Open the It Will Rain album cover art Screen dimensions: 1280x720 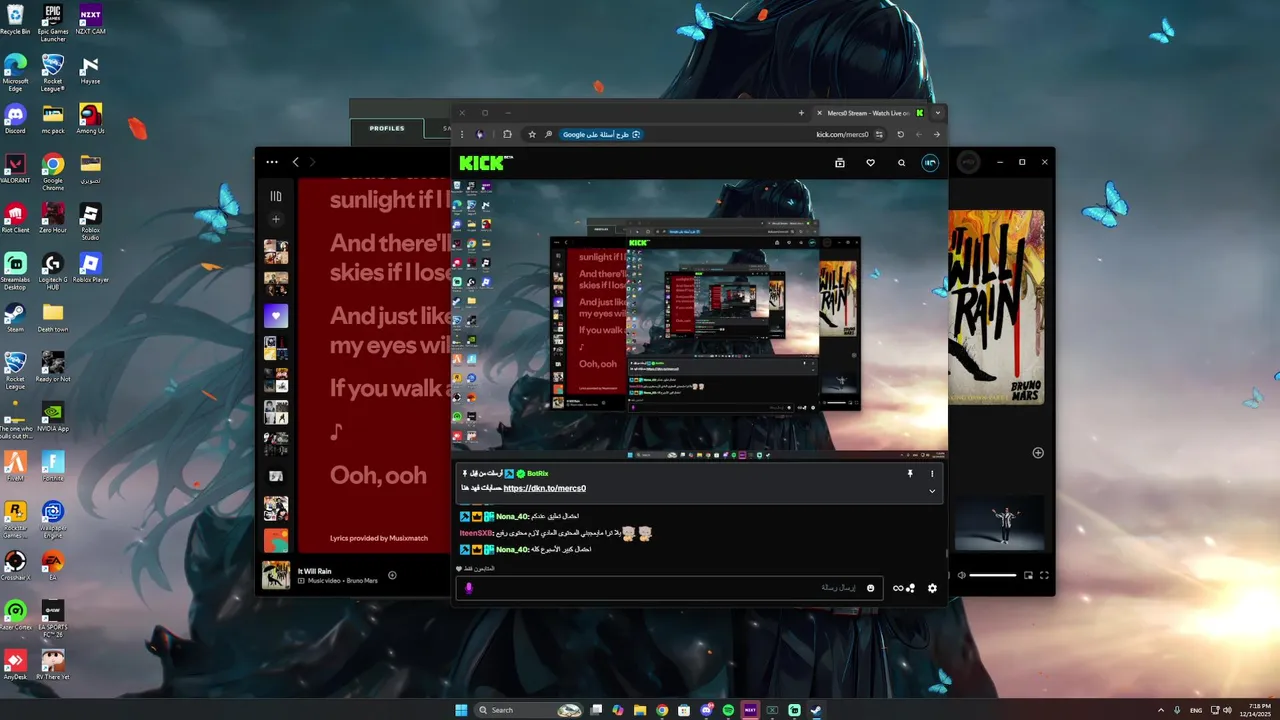pyautogui.click(x=996, y=309)
